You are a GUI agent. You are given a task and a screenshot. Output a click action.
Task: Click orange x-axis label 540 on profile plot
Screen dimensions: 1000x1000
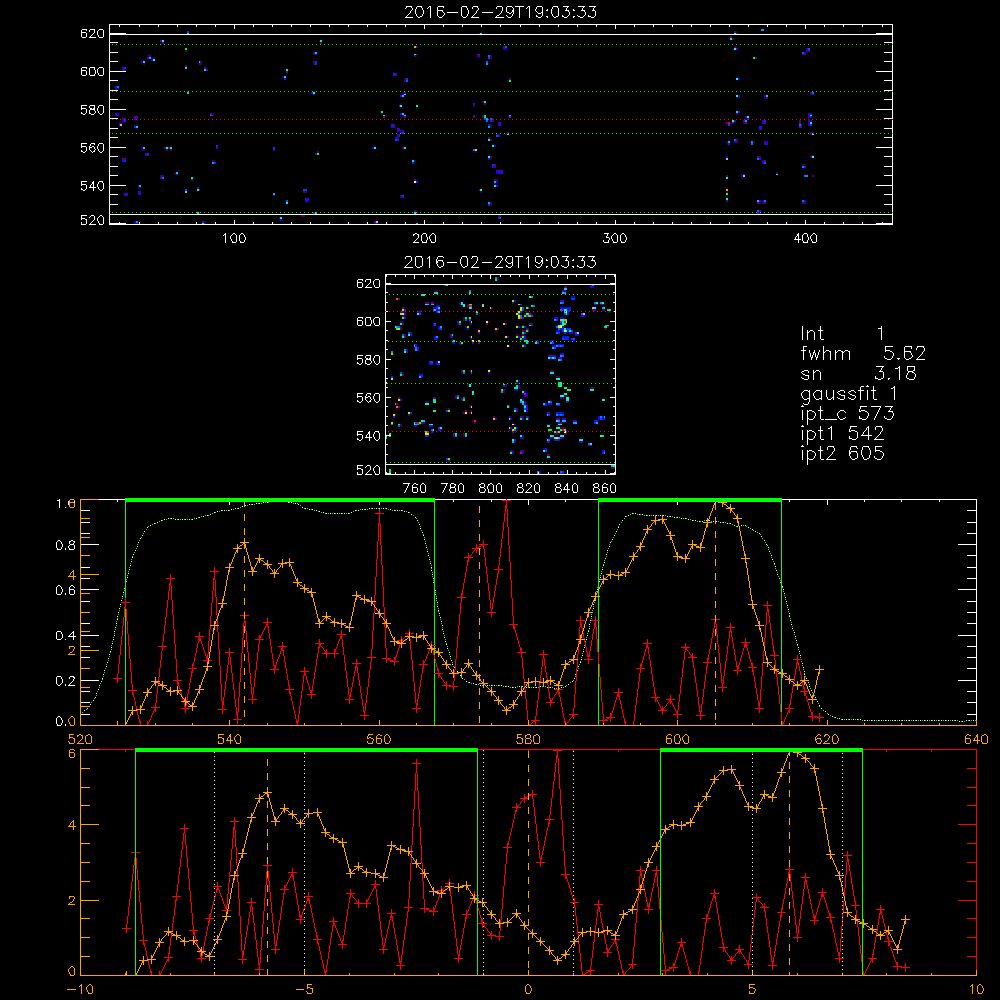[230, 740]
